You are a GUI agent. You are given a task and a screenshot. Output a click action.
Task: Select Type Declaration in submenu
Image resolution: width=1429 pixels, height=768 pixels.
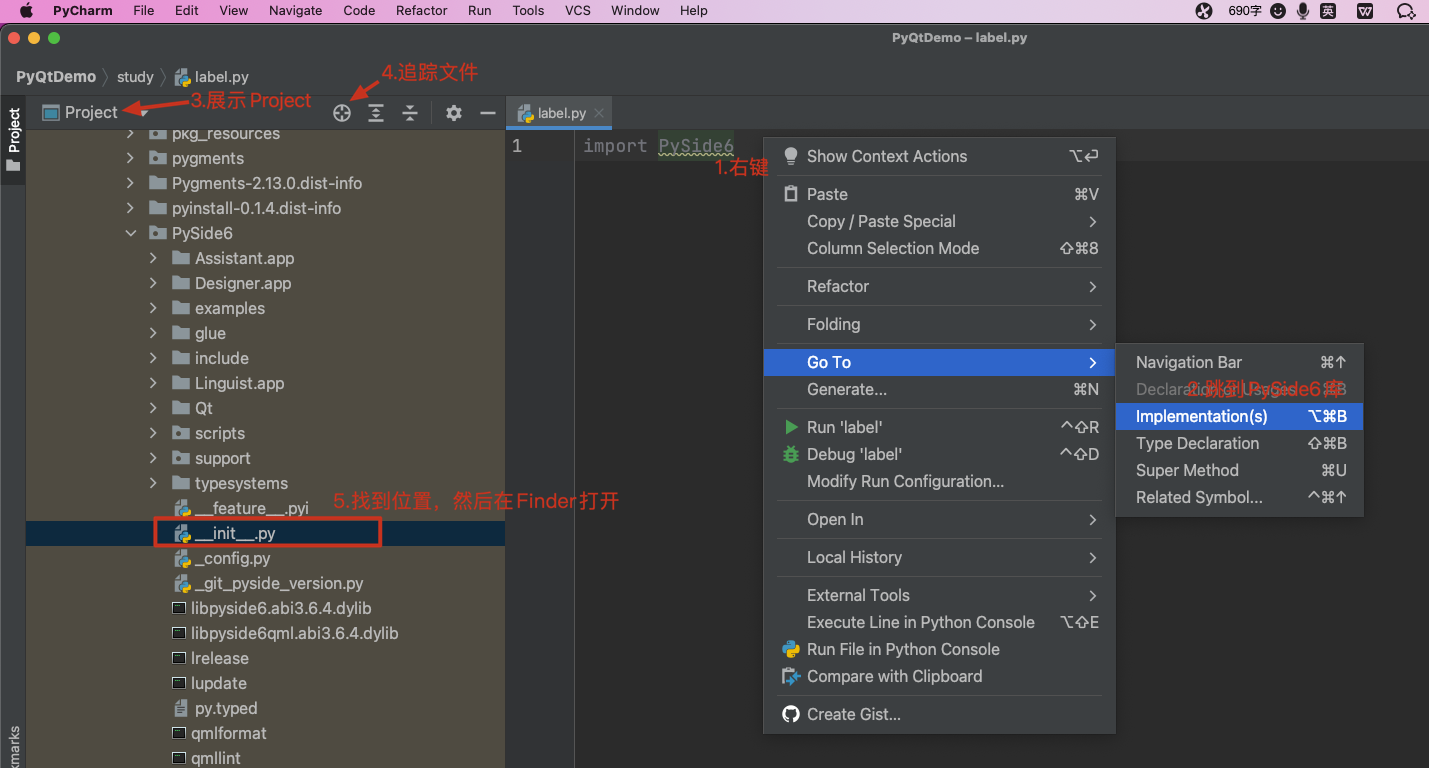[x=1239, y=443]
